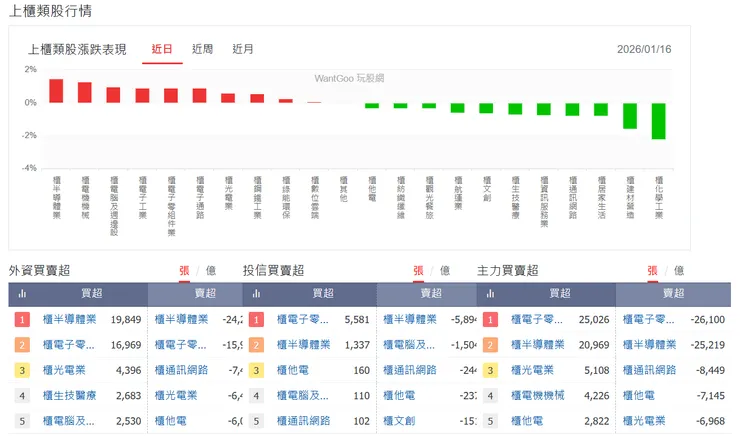Screen dimensions: 740x437
Task: Open 櫃通訊網路 in 外資 賣超 list
Action: [x=181, y=370]
